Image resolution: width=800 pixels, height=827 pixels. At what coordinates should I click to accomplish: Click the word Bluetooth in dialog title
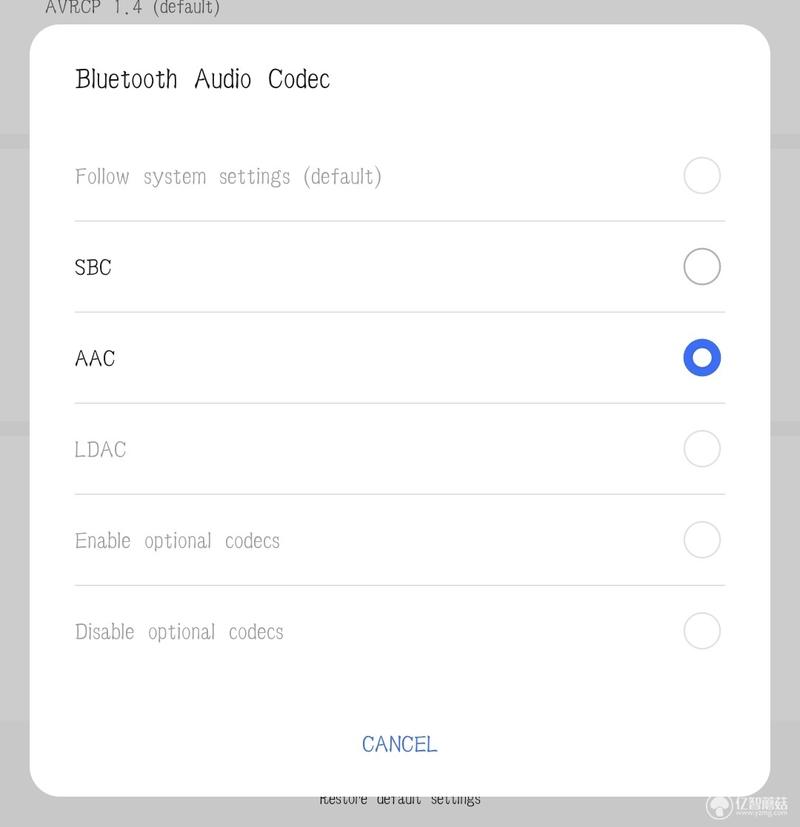coord(126,80)
